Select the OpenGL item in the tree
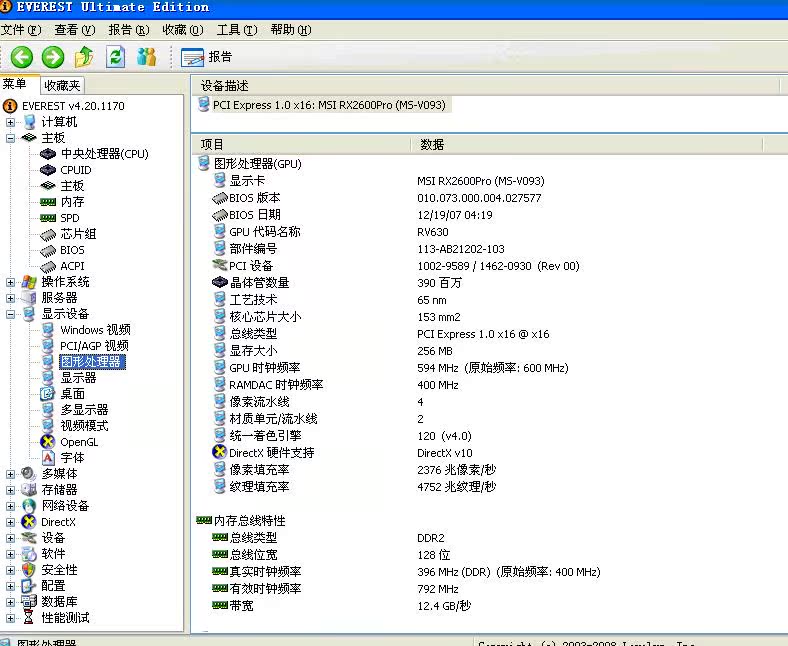Image resolution: width=788 pixels, height=646 pixels. pyautogui.click(x=79, y=442)
